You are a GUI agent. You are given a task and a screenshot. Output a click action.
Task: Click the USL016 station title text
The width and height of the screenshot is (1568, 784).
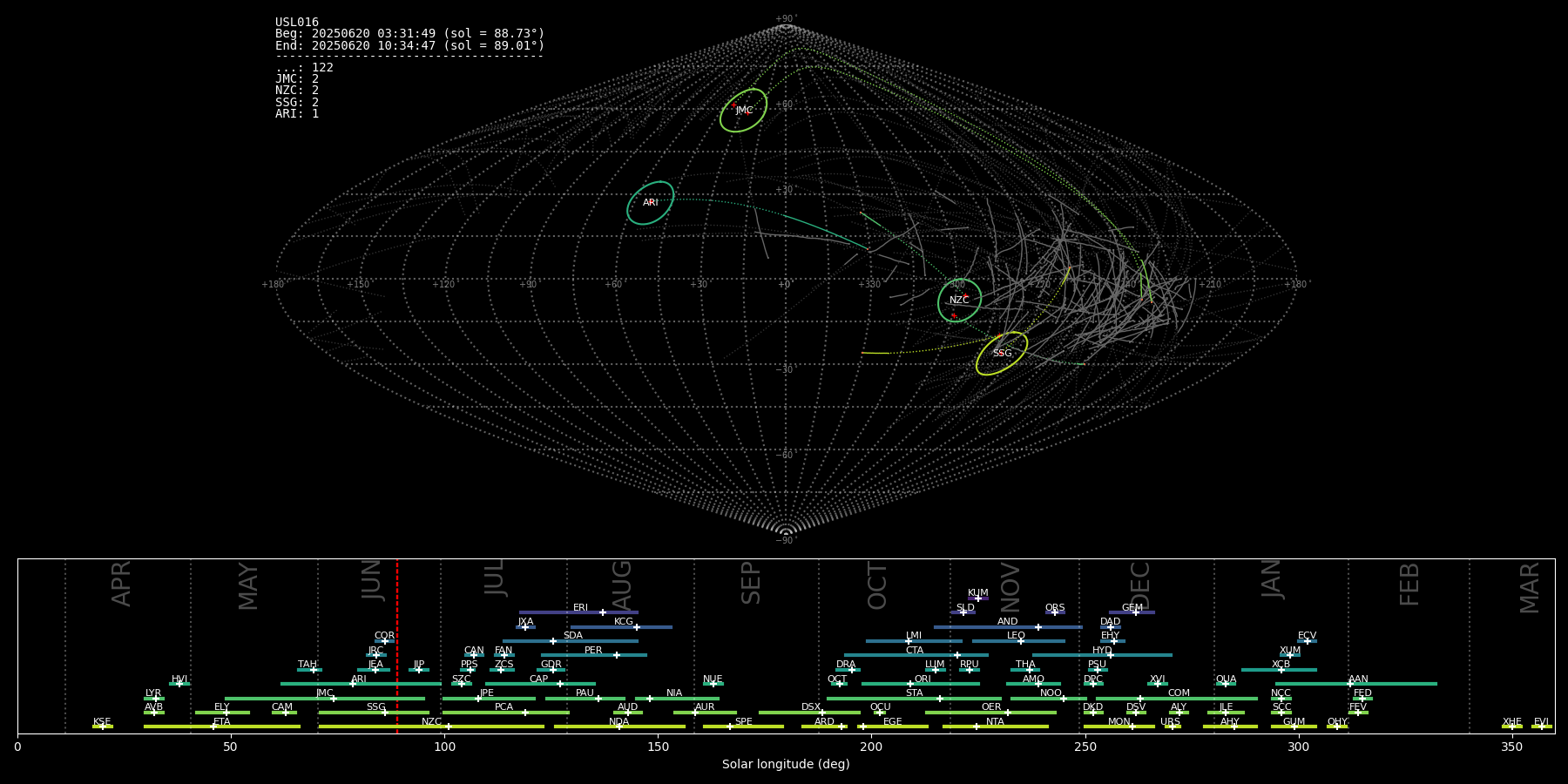[297, 23]
